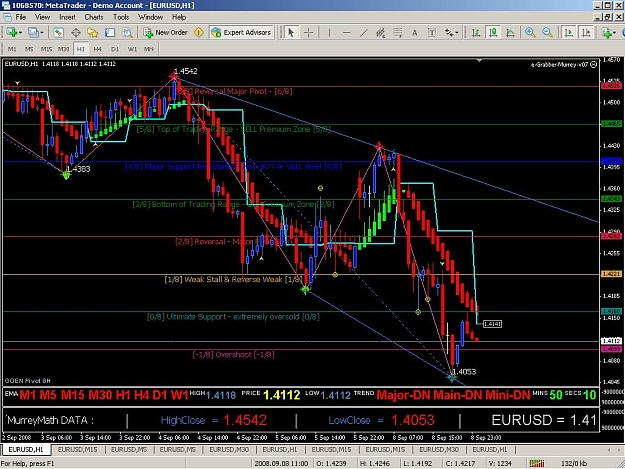Viewport: 625px width, 469px height.
Task: Select the H1 timeframe button
Action: pyautogui.click(x=81, y=49)
